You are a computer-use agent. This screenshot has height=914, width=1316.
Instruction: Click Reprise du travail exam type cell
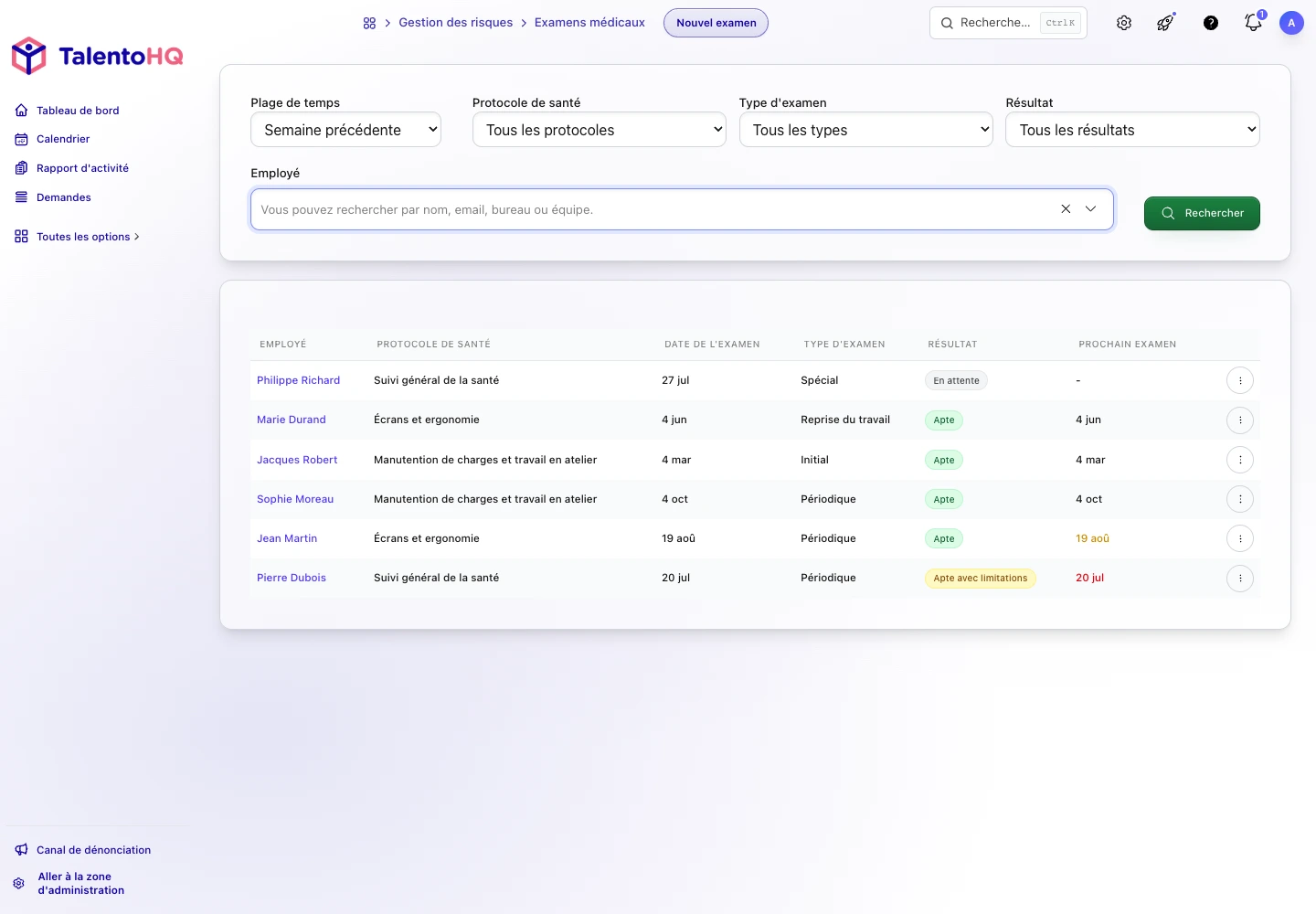(845, 420)
